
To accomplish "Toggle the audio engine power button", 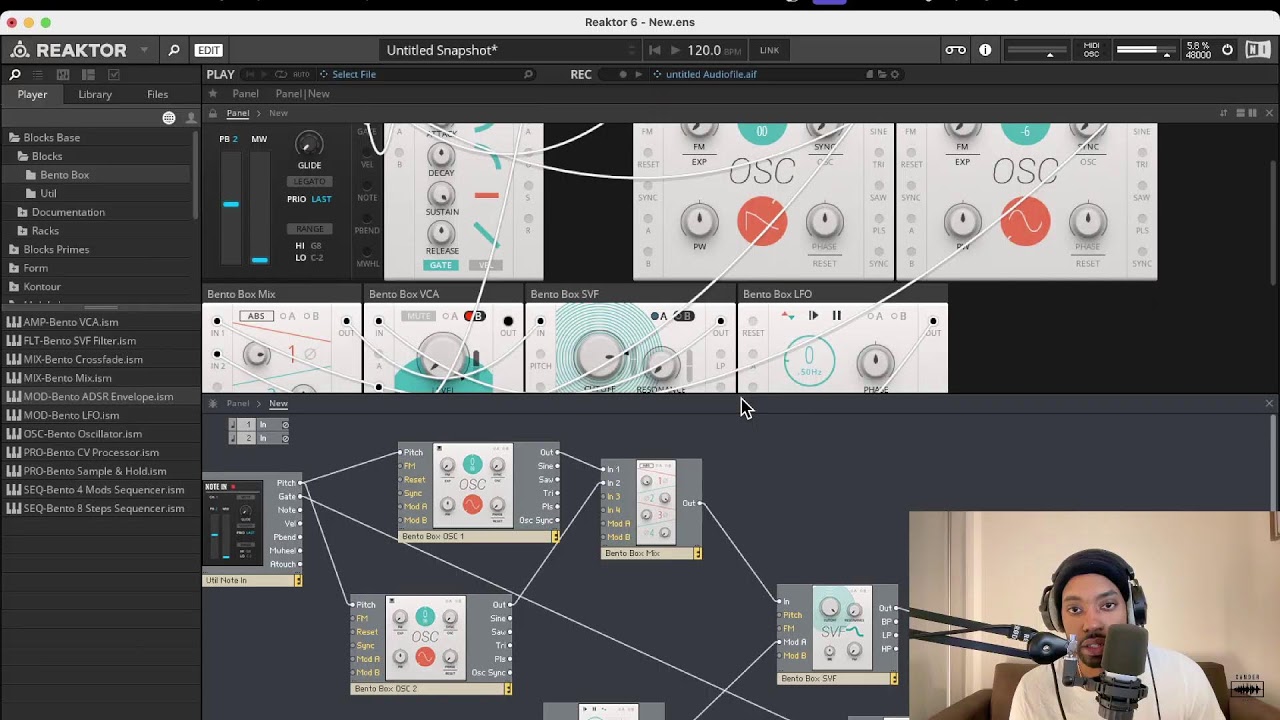I will [1227, 50].
